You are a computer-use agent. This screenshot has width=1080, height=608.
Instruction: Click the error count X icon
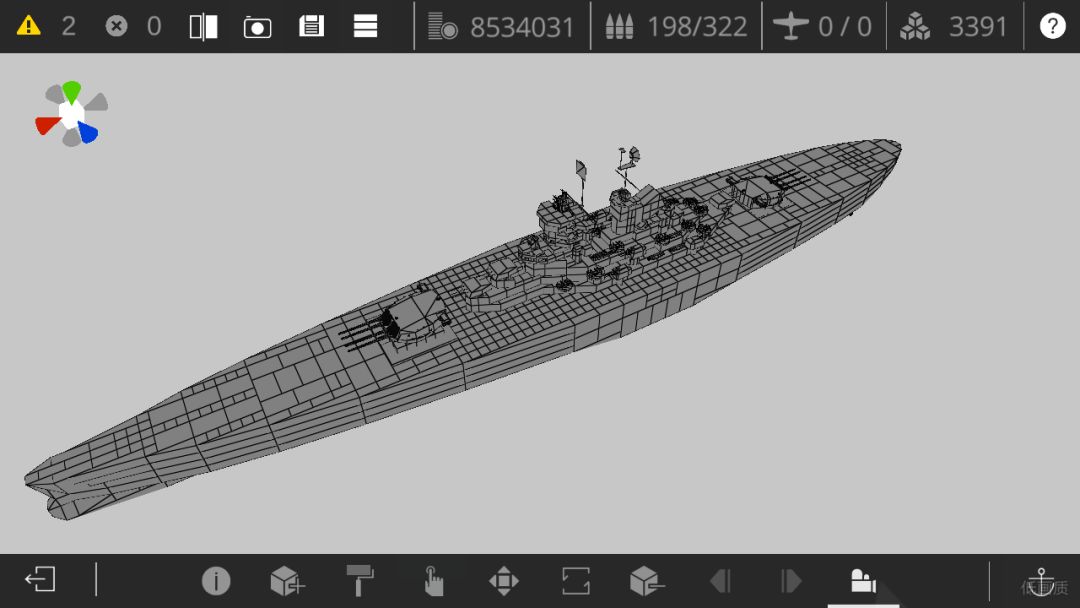pos(116,26)
